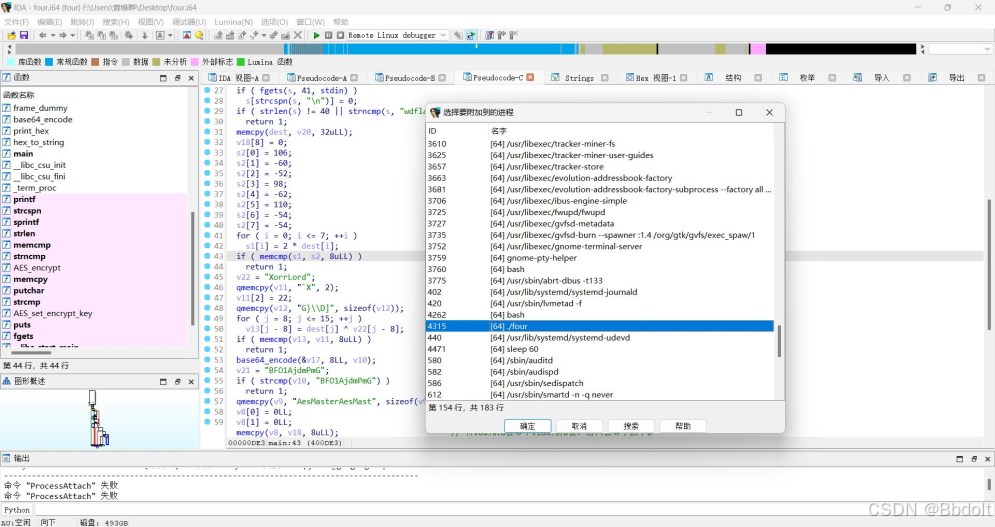The width and height of the screenshot is (995, 527).
Task: Toggle breakpoint dot on line 43
Action: point(208,256)
